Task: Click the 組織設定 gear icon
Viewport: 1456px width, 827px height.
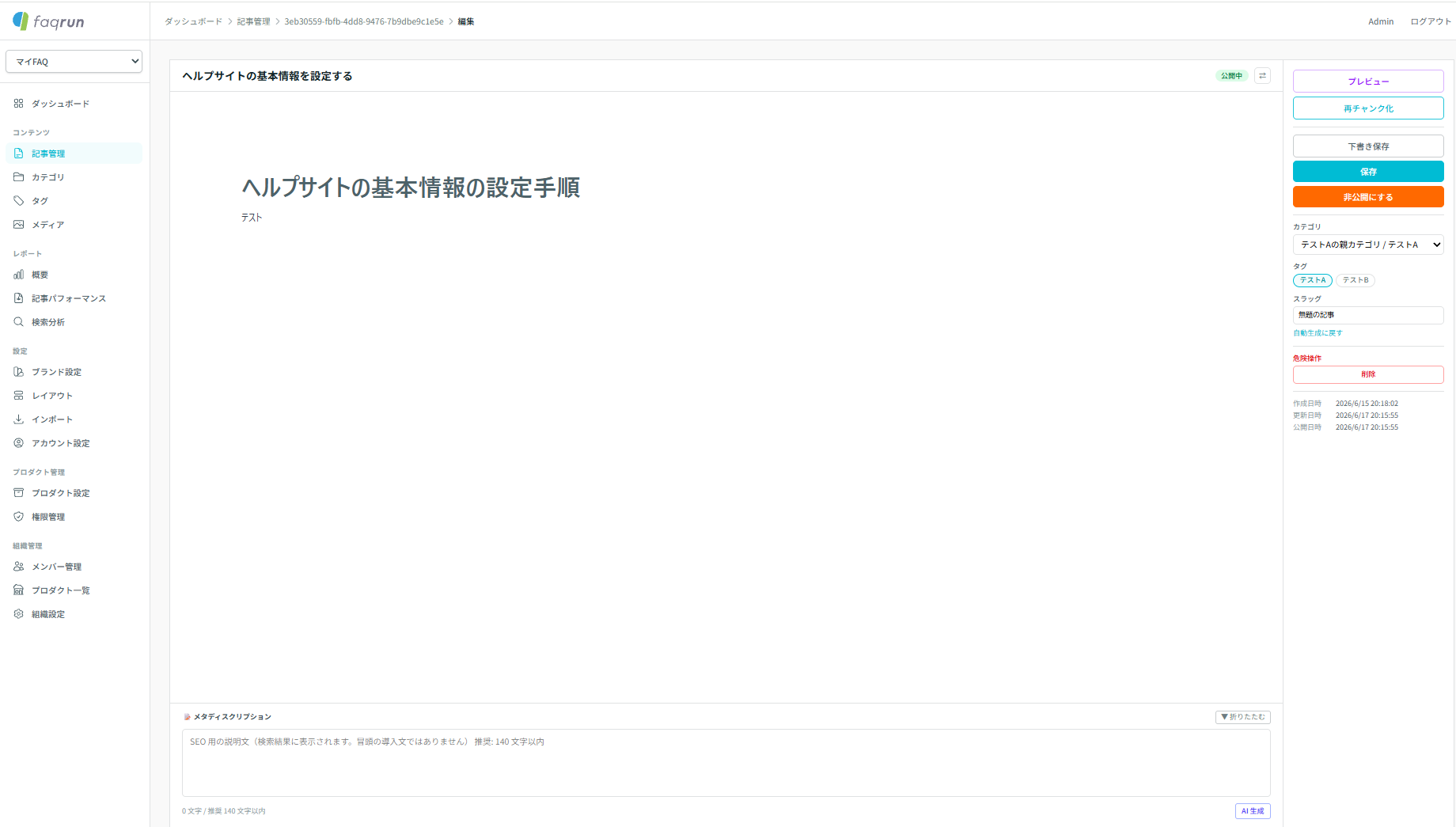Action: click(18, 614)
